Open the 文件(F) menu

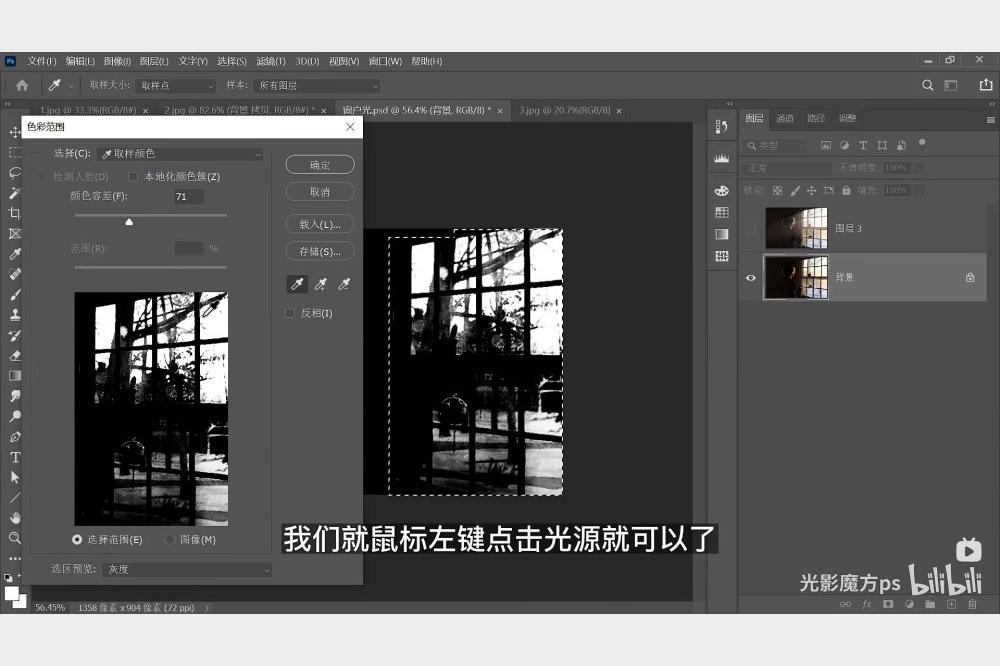pos(41,61)
